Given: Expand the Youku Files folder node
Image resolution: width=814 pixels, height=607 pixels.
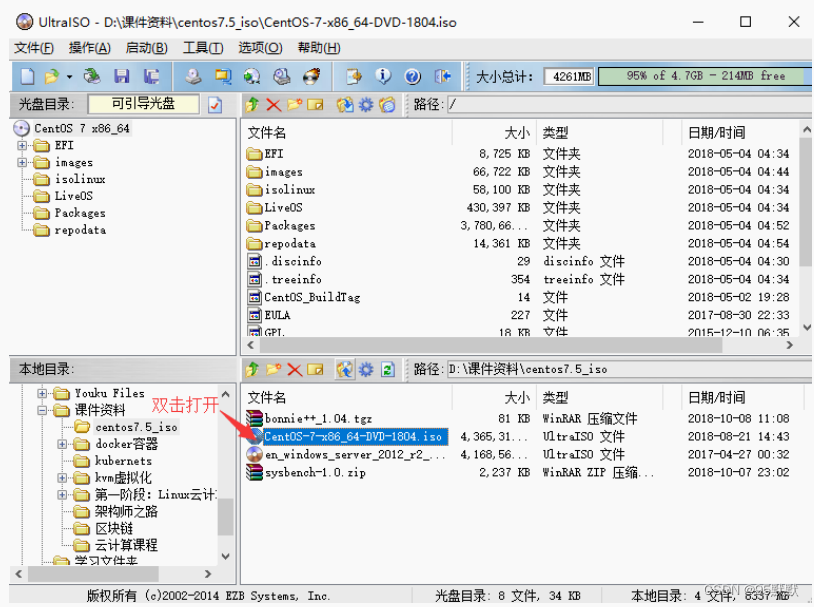Looking at the screenshot, I should pos(42,393).
